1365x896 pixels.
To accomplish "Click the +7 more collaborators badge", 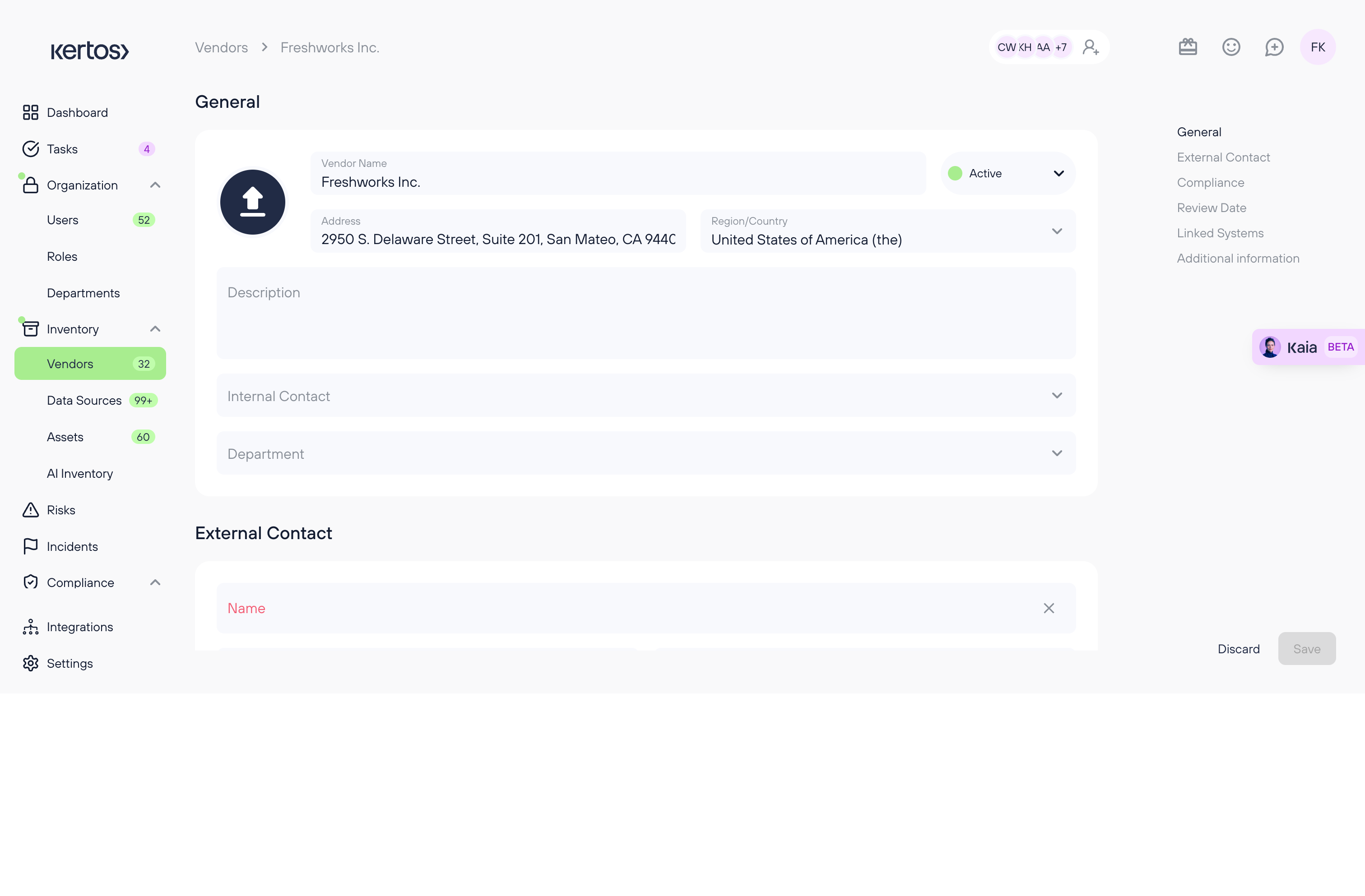I will tap(1061, 47).
